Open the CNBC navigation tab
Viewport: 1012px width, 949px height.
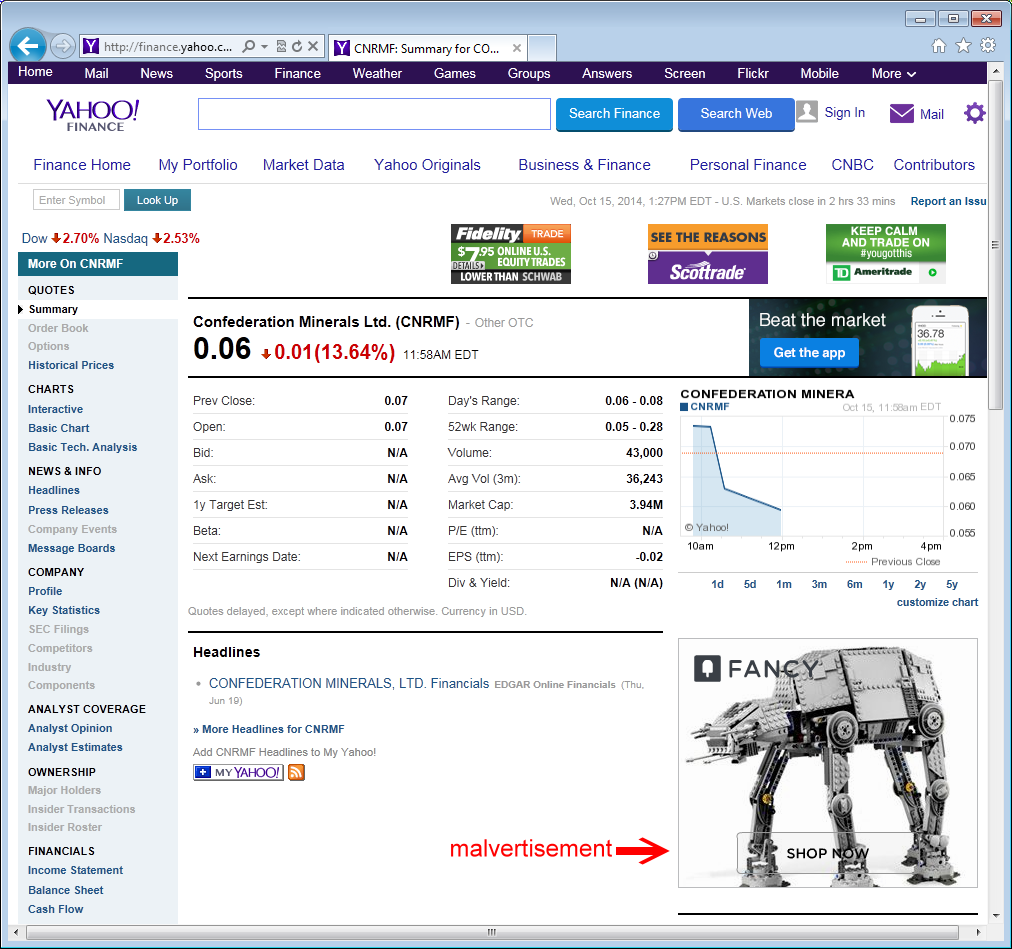852,165
